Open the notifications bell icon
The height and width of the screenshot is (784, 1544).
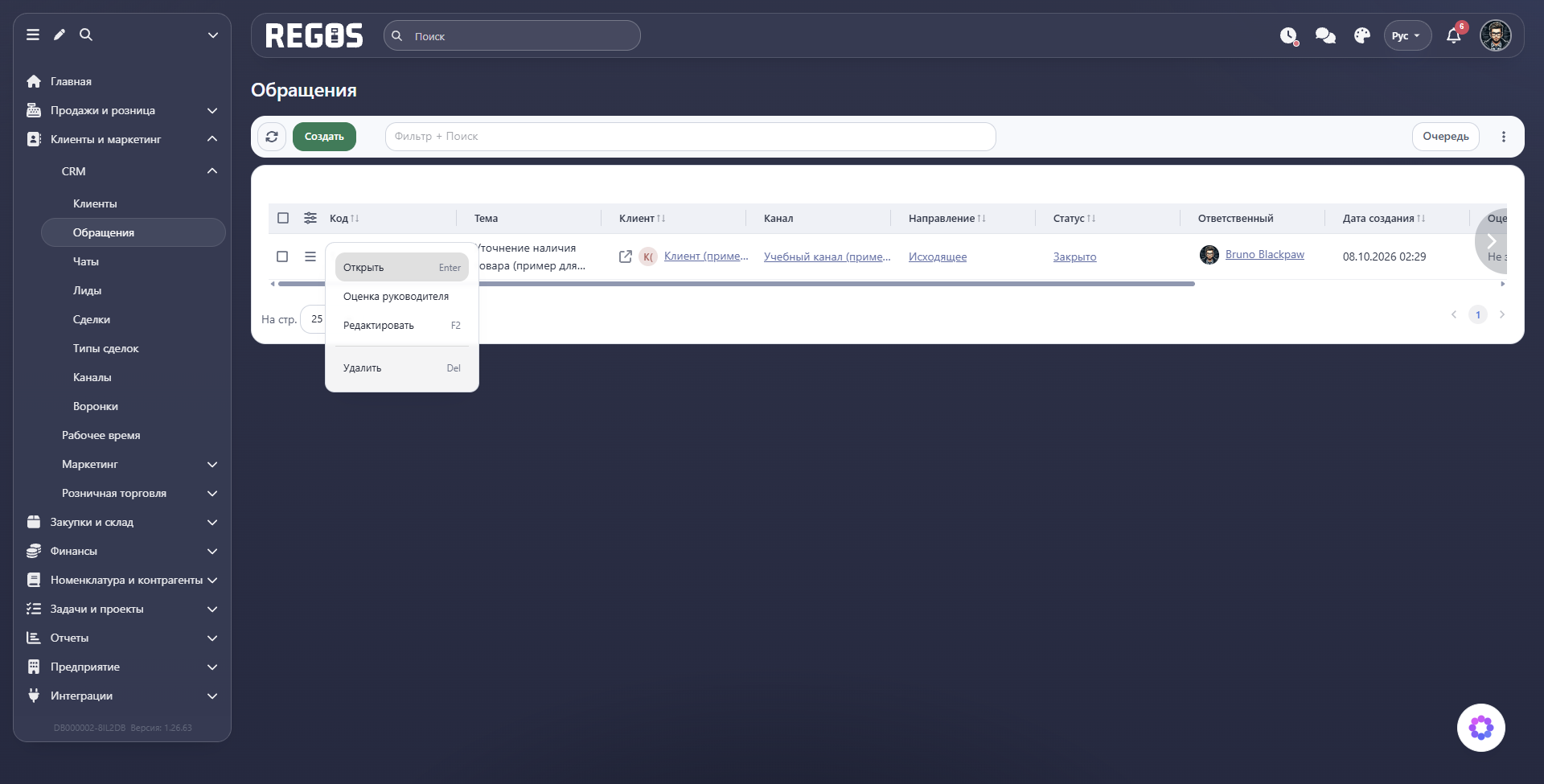coord(1453,36)
